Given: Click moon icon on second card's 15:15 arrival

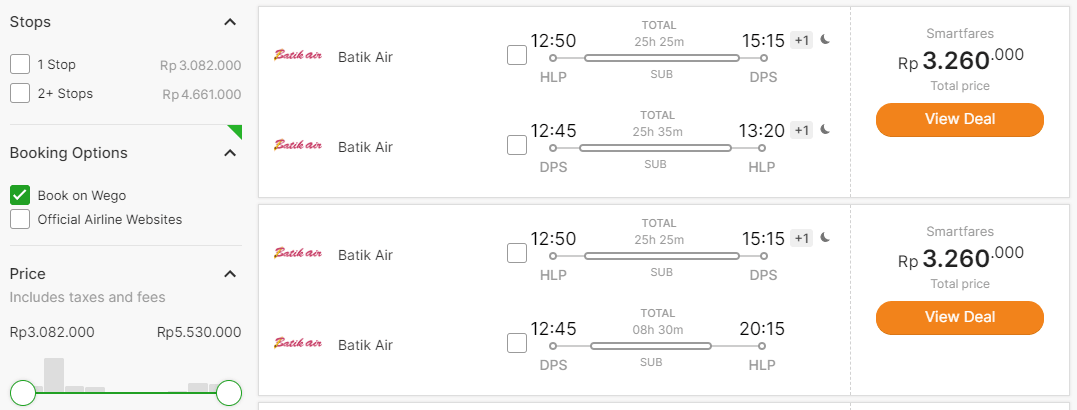Looking at the screenshot, I should [x=825, y=238].
